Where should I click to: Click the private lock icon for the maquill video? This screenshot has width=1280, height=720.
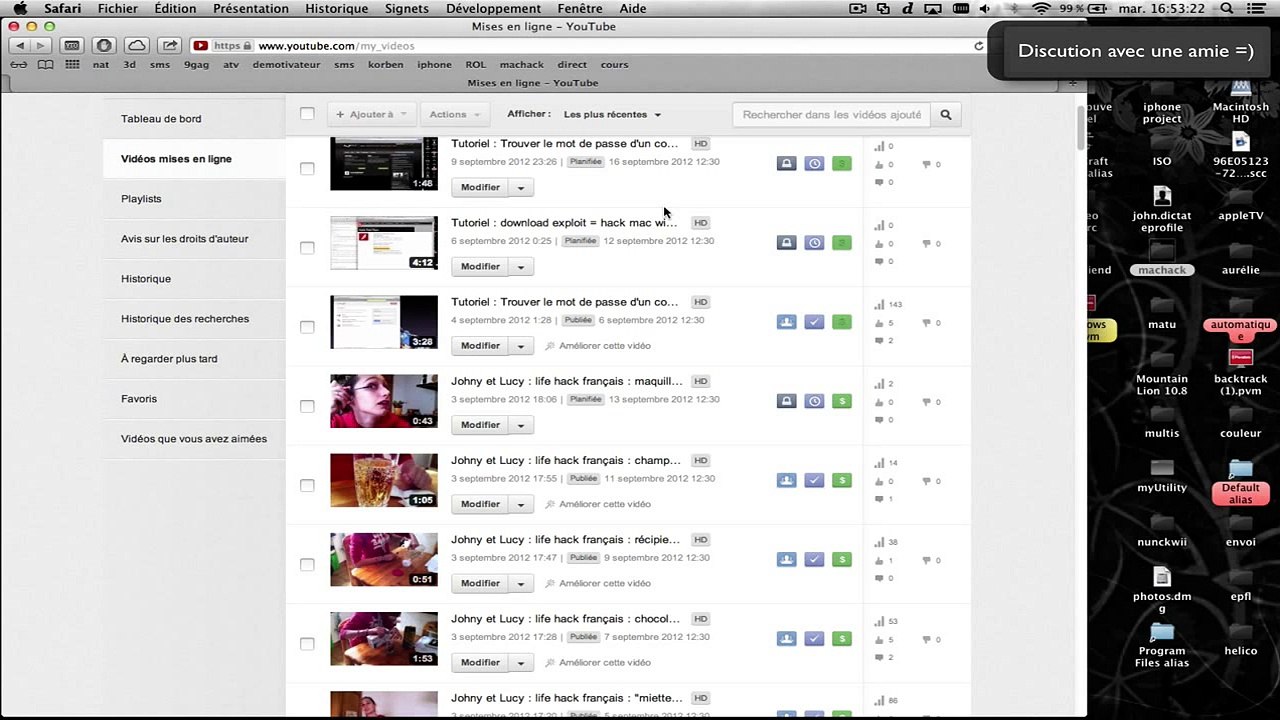click(x=786, y=401)
